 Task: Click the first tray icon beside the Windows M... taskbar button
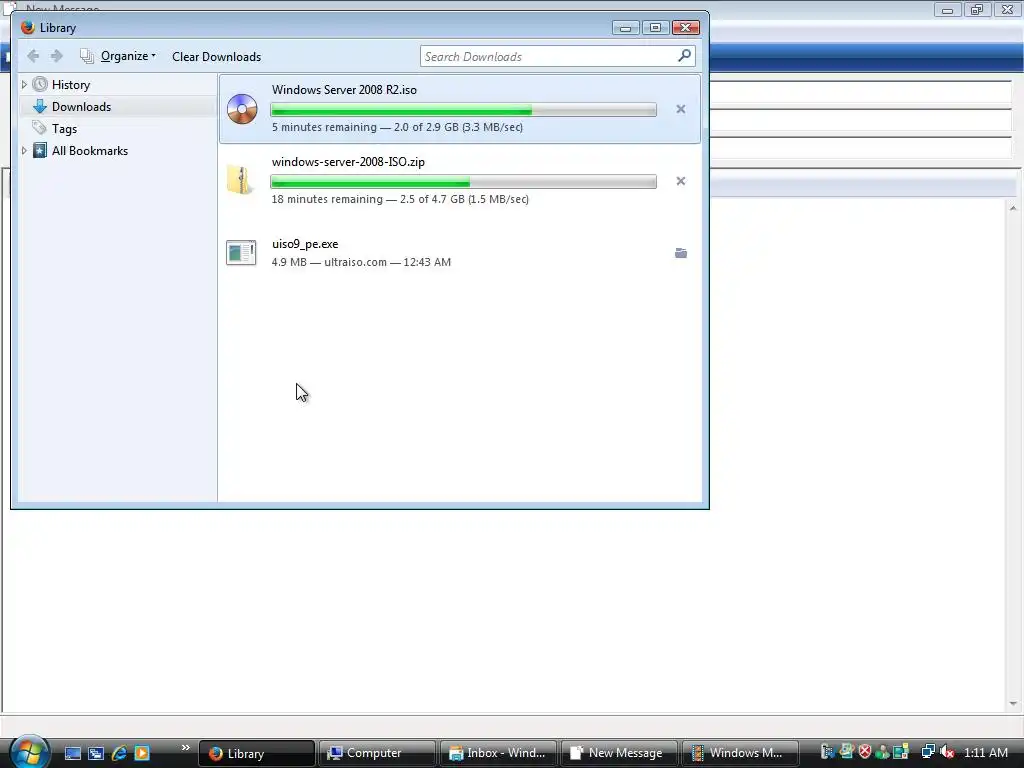(x=827, y=752)
